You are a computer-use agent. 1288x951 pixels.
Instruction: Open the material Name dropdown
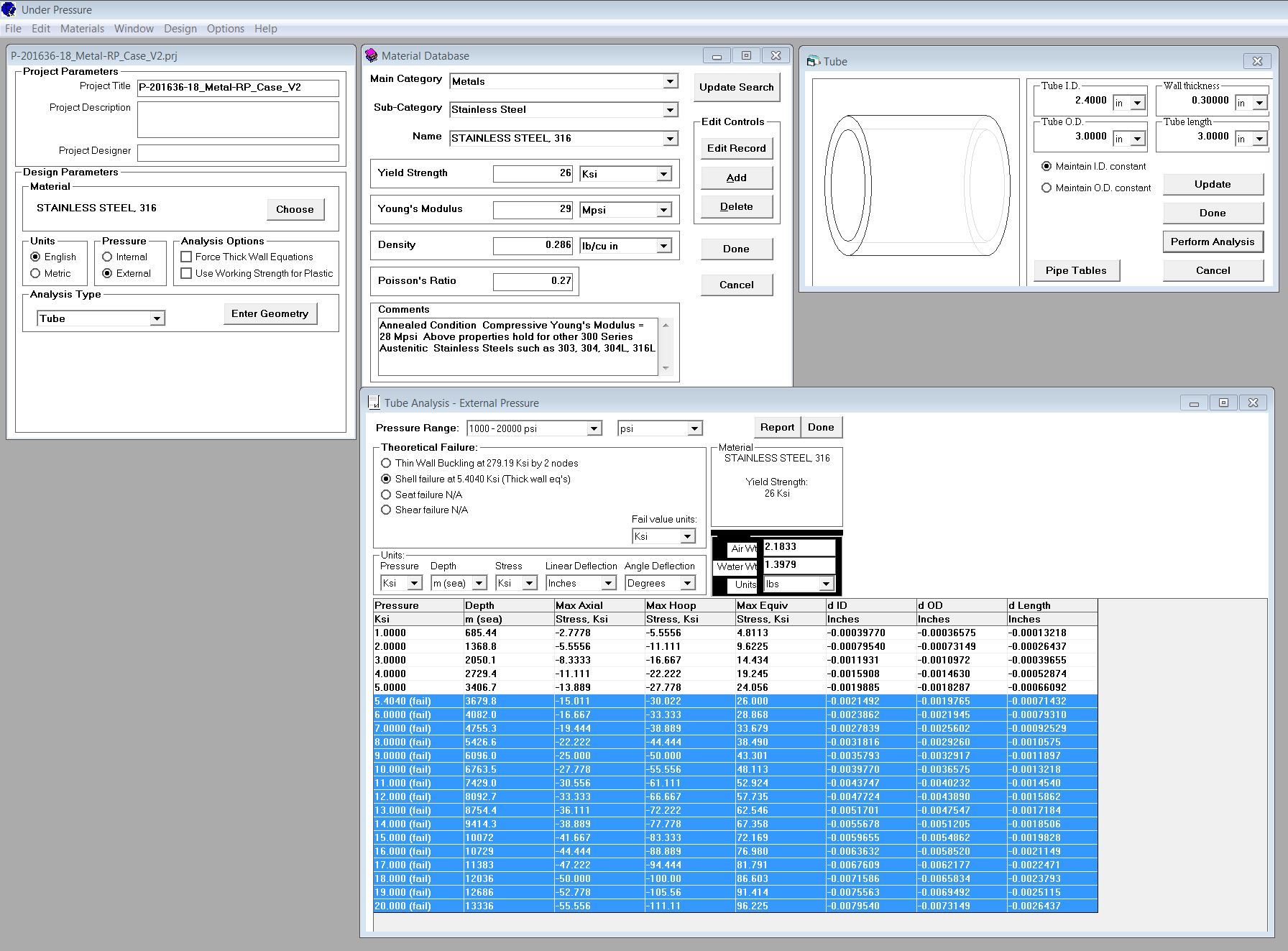pyautogui.click(x=670, y=138)
